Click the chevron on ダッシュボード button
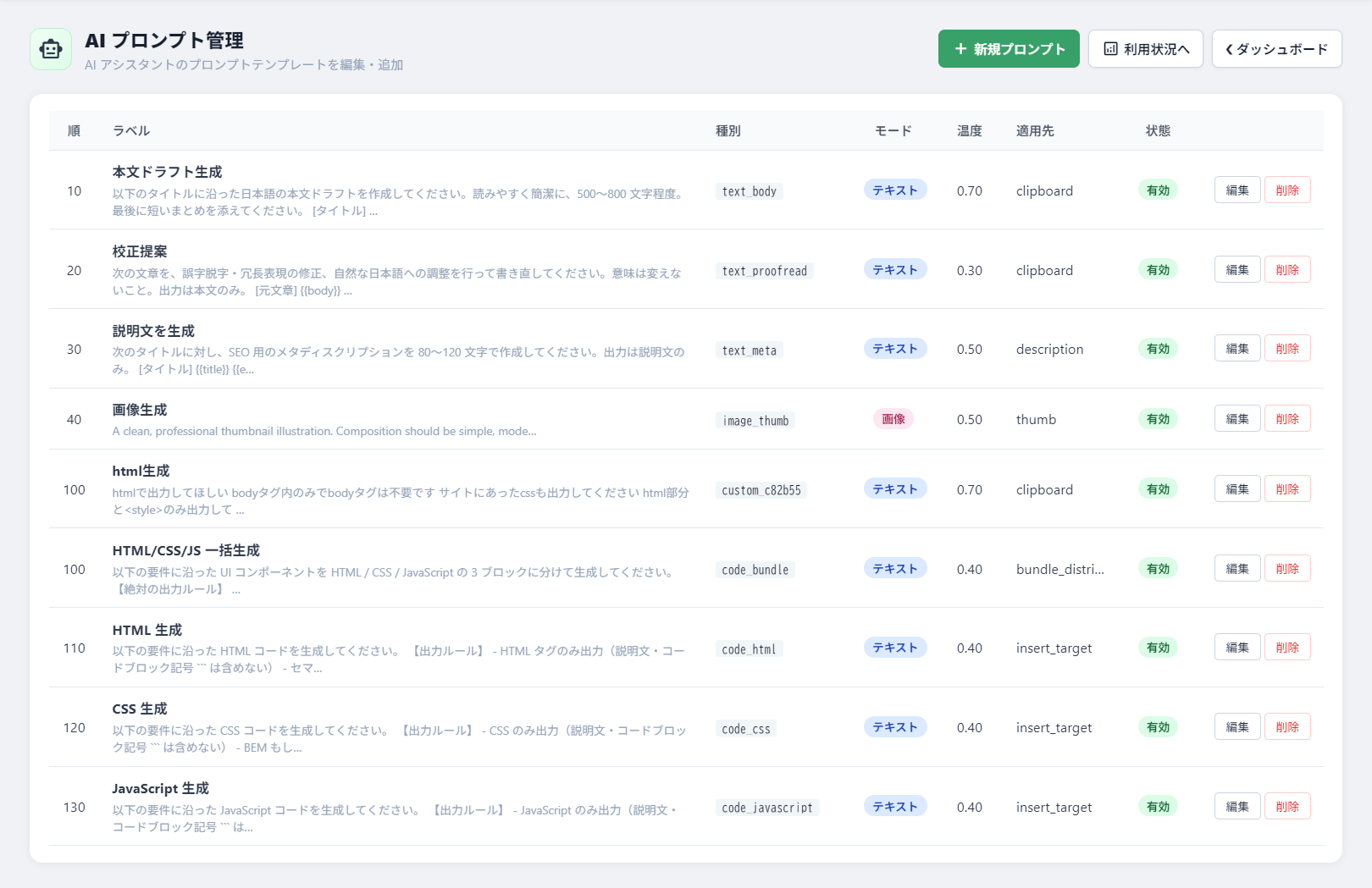Viewport: 1372px width, 888px height. pyautogui.click(x=1229, y=49)
